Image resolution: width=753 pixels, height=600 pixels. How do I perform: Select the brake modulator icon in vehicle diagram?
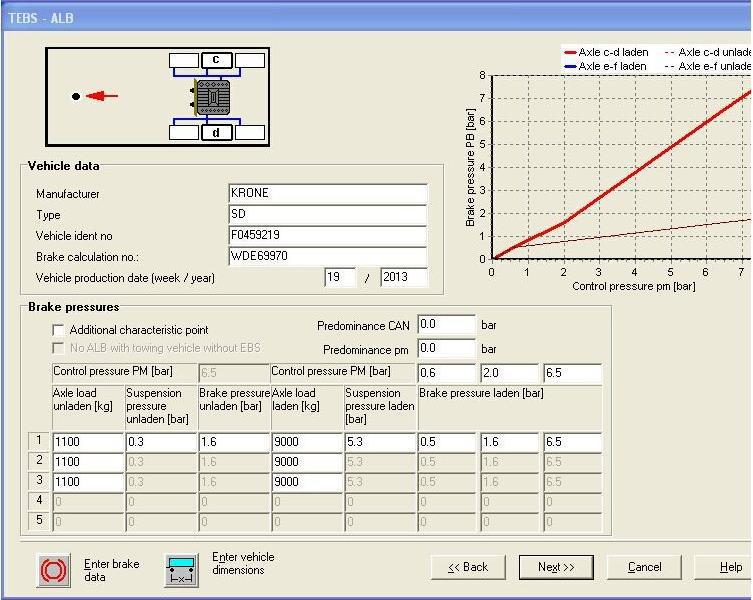pos(211,98)
